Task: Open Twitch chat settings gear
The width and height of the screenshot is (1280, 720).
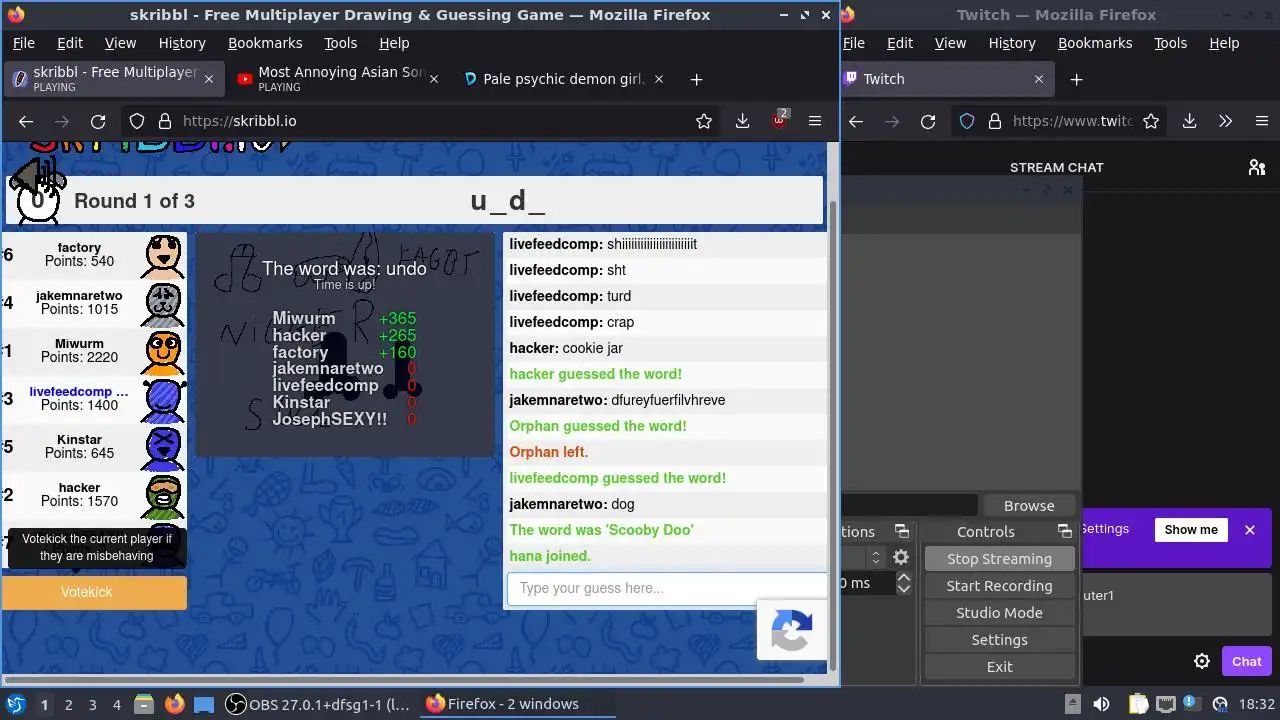Action: click(x=1202, y=661)
